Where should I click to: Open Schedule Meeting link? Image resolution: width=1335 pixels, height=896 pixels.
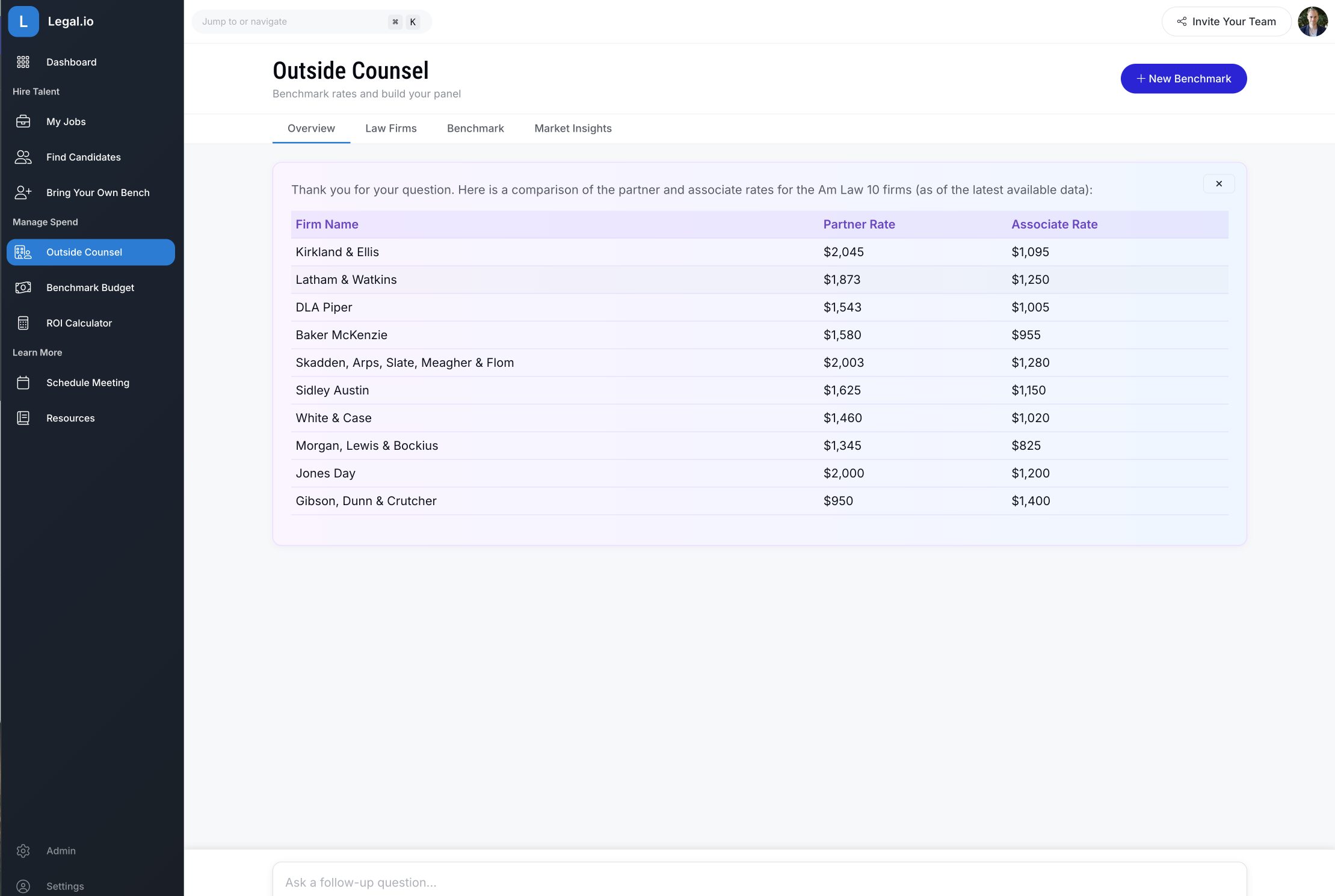(91, 382)
